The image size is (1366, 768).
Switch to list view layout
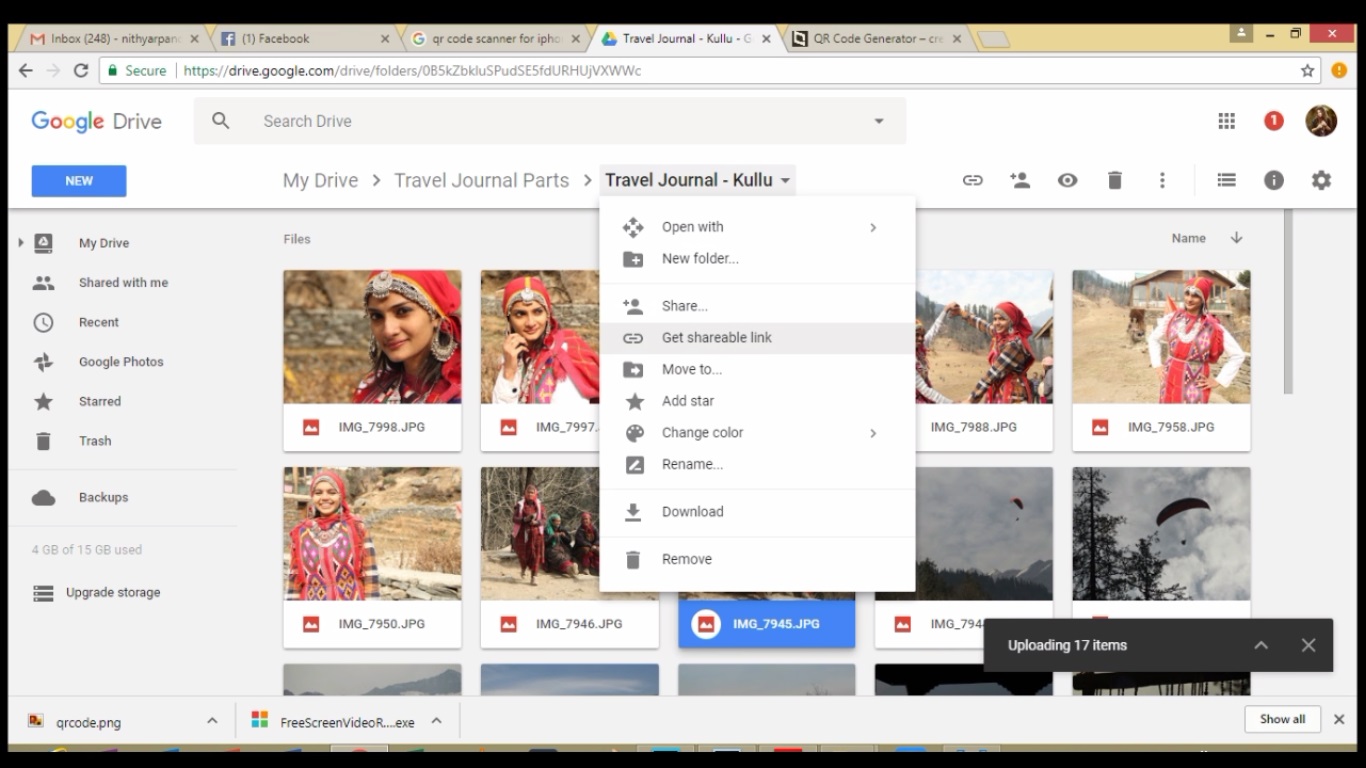coord(1226,181)
